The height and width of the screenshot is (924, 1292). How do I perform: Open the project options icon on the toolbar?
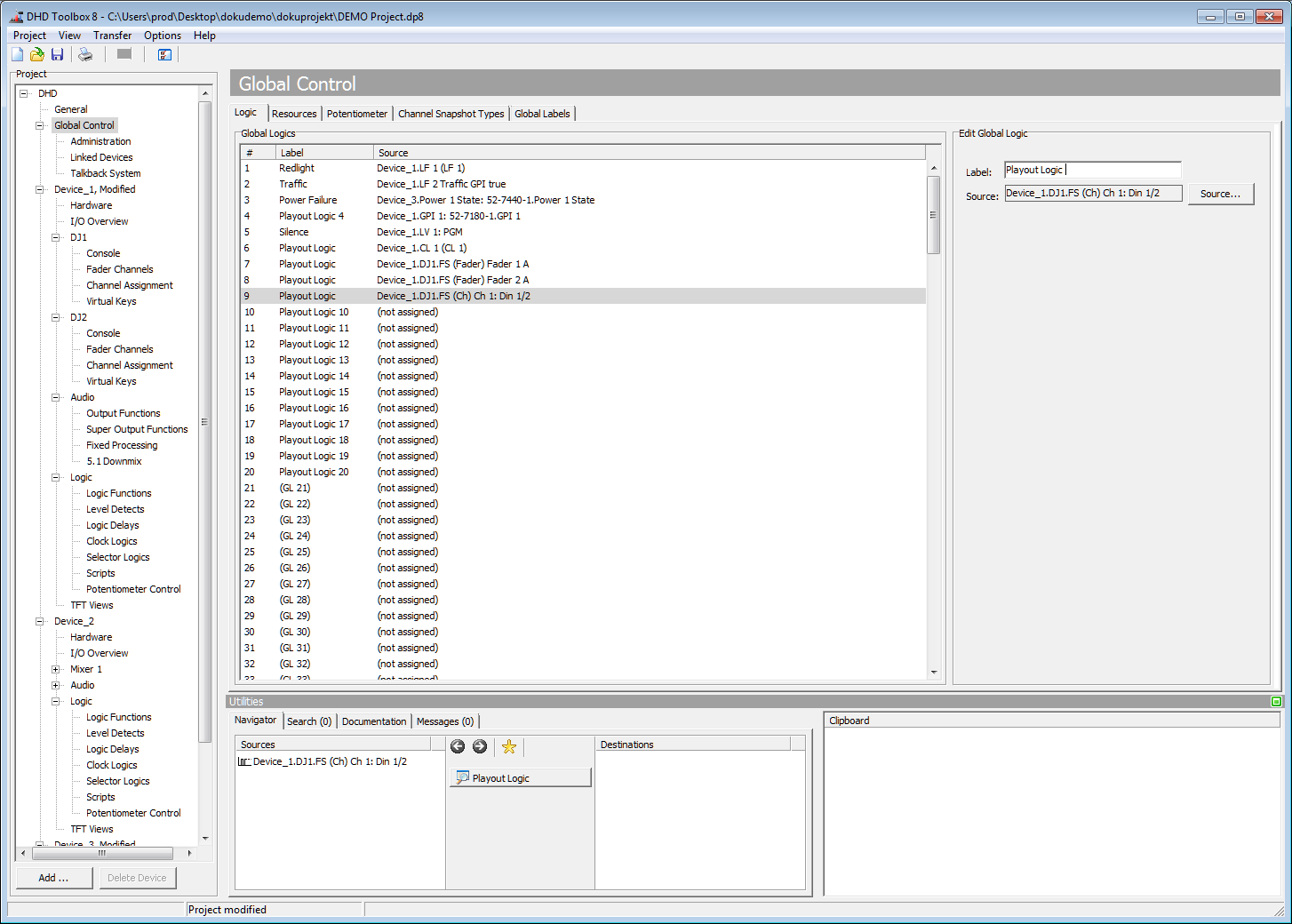tap(164, 54)
